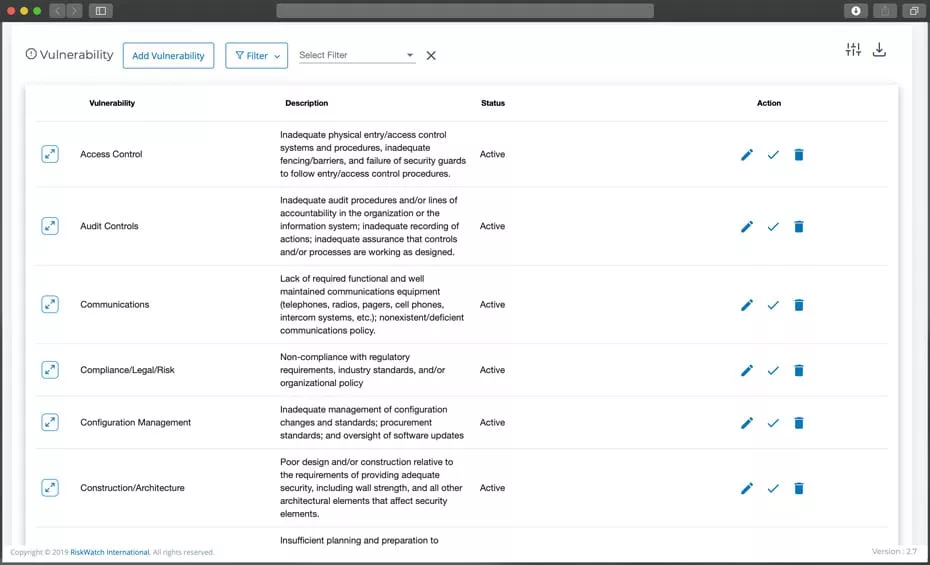
Task: Select the Audit Controls name cell
Action: coord(109,226)
